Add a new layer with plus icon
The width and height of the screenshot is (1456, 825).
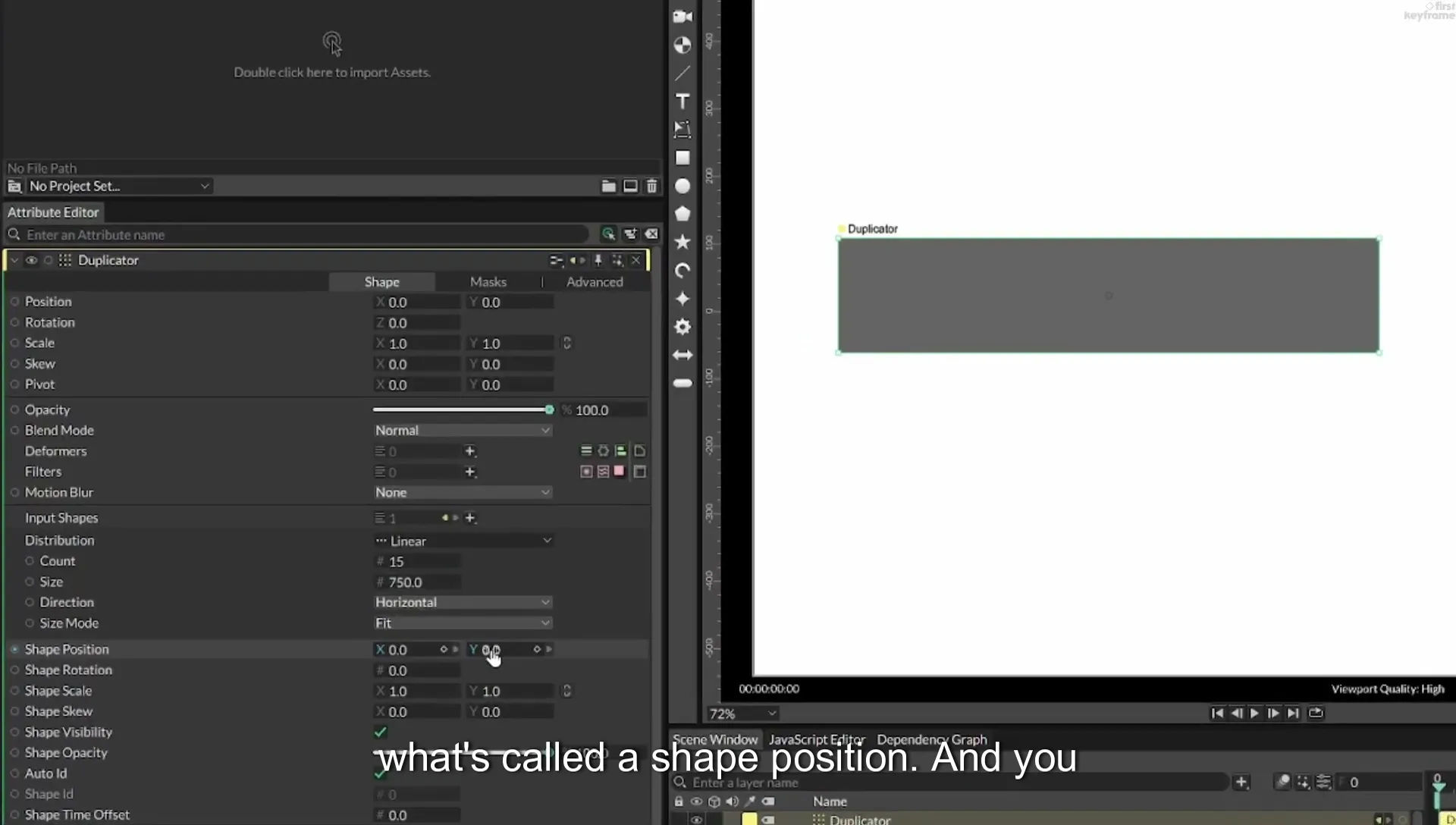pos(1241,782)
